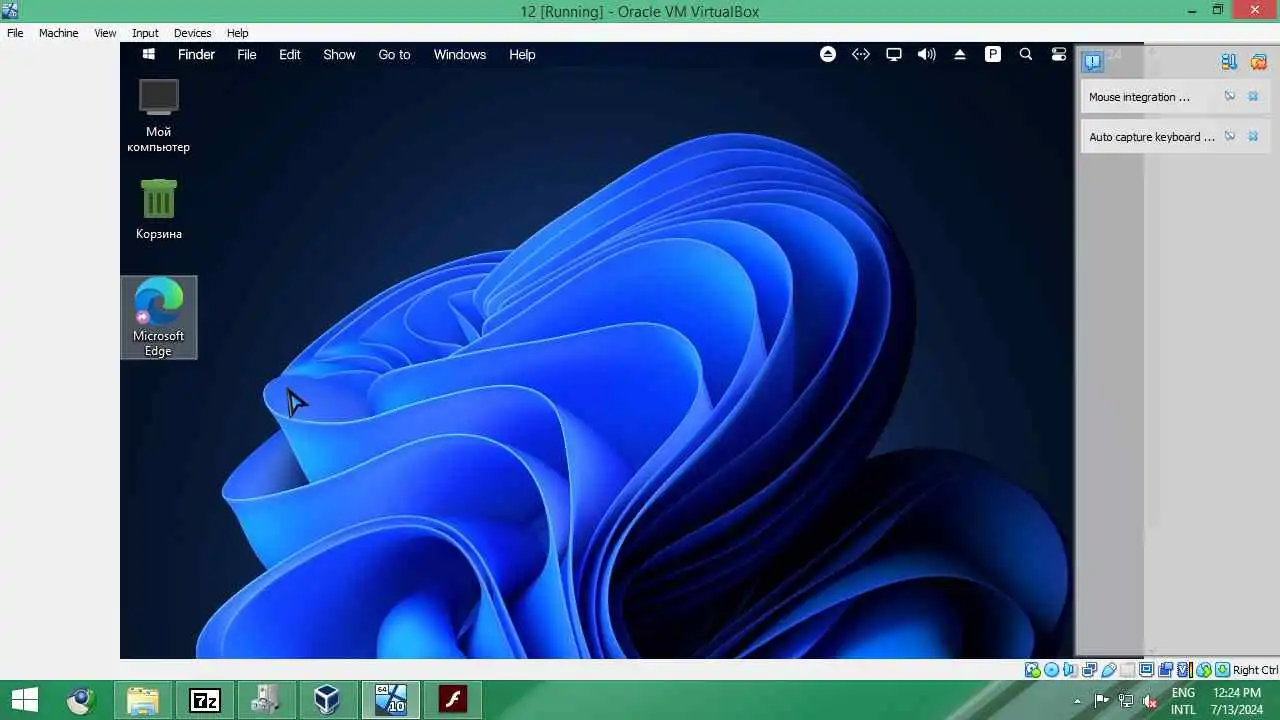Open the Windows menu in guest bar
1280x720 pixels.
pos(460,54)
